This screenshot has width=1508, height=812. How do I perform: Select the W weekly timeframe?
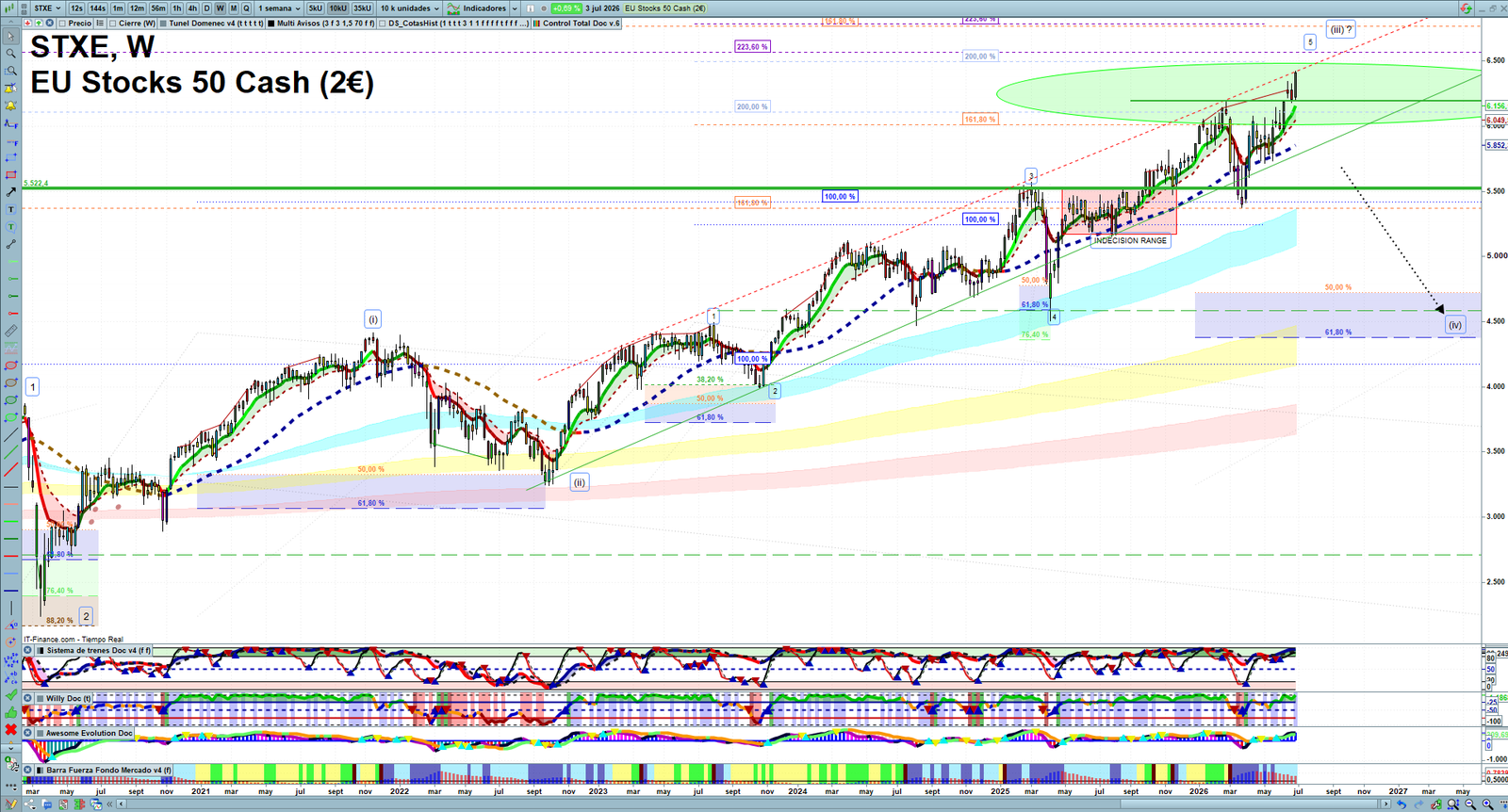pos(221,8)
